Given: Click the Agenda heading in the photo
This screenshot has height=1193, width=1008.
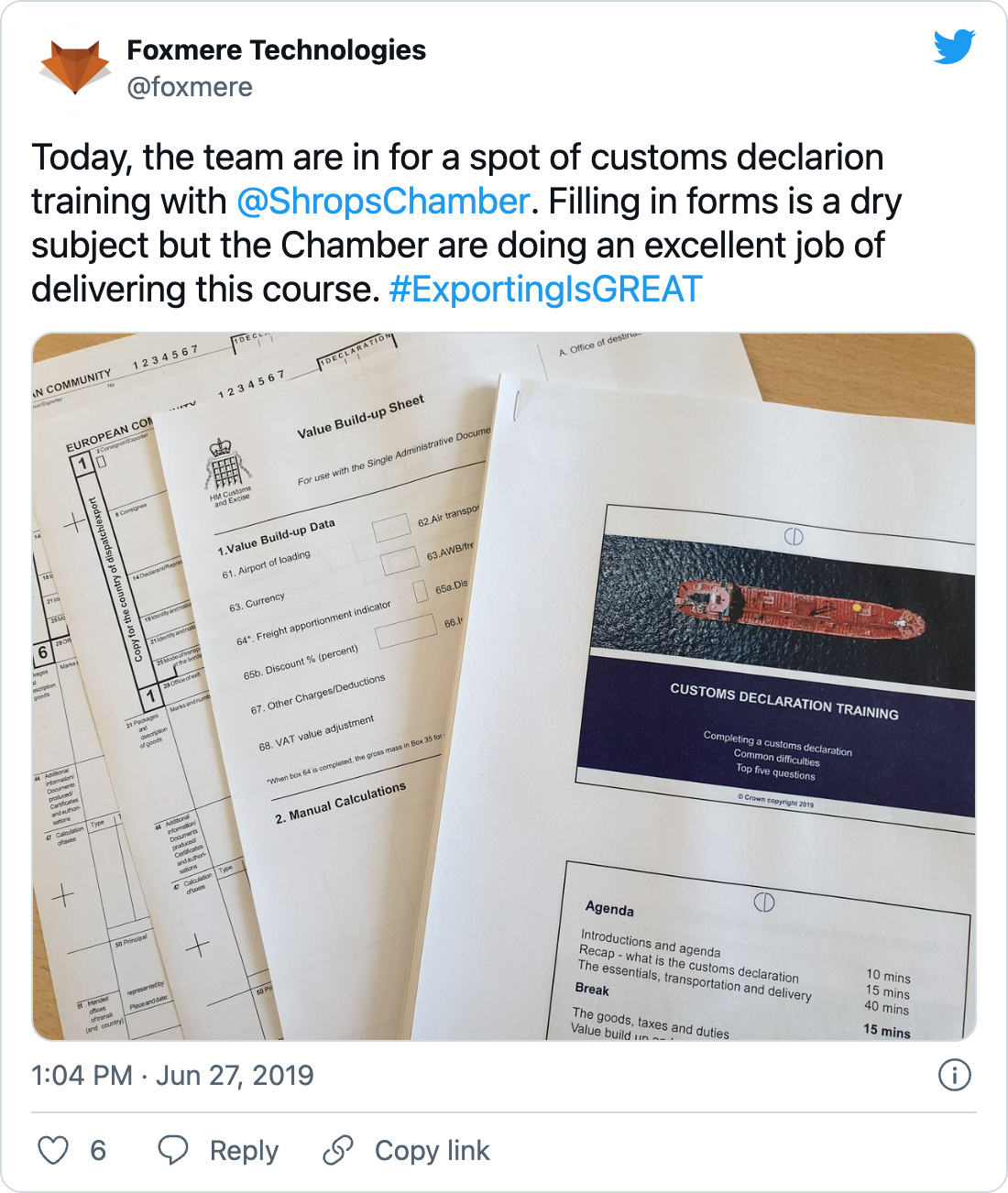Looking at the screenshot, I should pyautogui.click(x=609, y=908).
